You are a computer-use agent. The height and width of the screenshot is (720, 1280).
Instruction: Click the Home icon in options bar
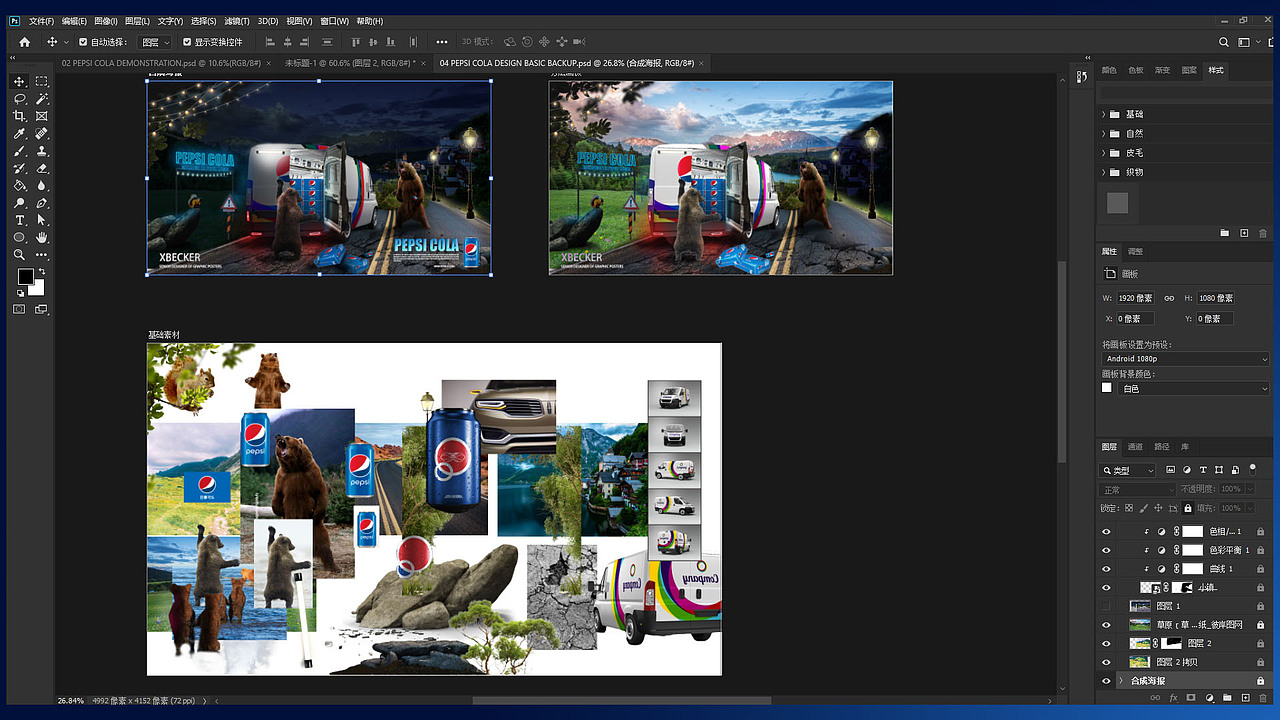click(25, 42)
